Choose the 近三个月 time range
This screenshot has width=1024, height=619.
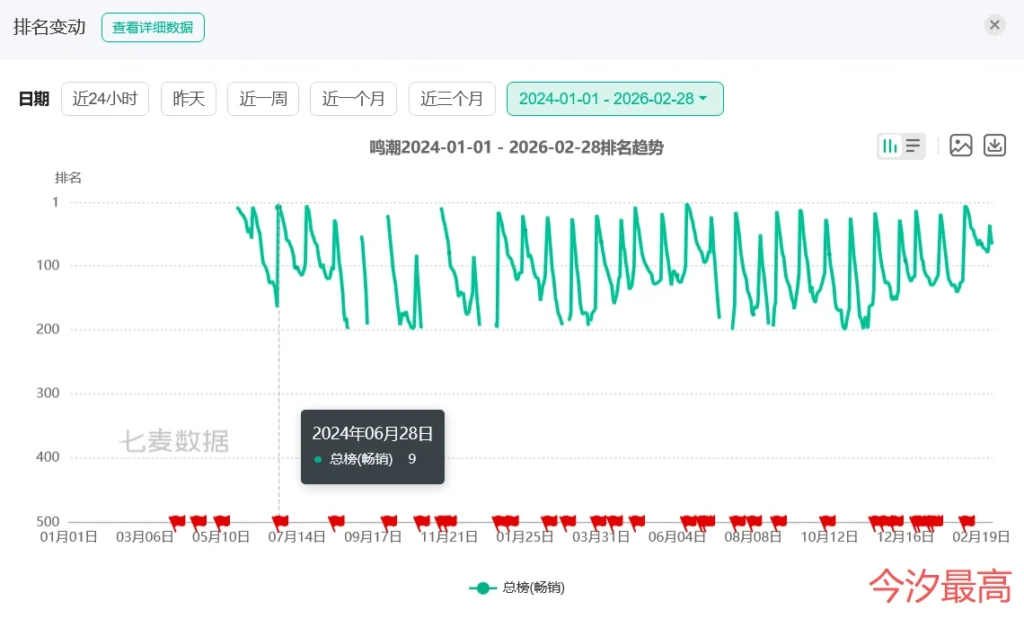click(451, 99)
